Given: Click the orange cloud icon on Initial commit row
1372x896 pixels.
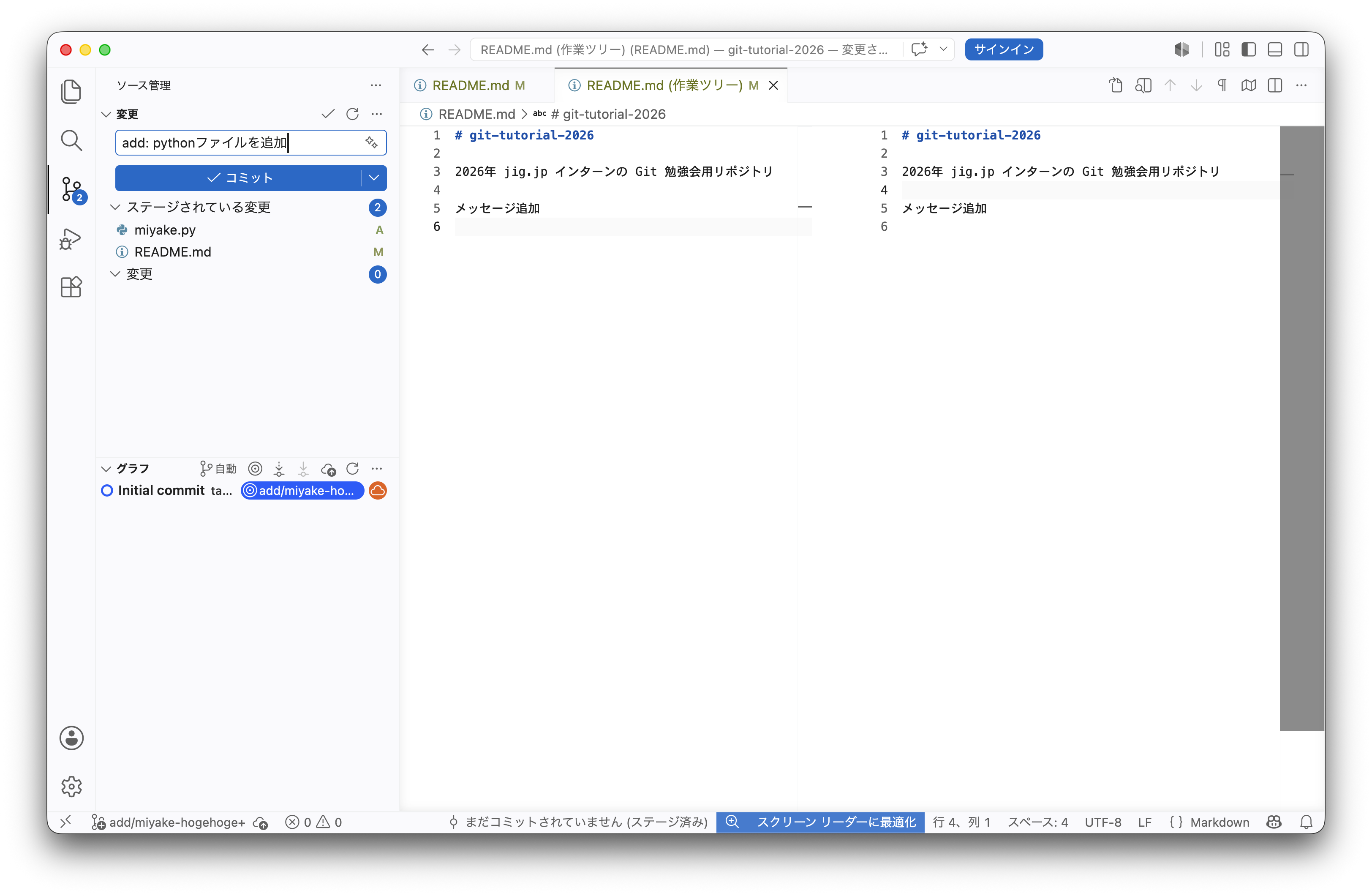Looking at the screenshot, I should (x=378, y=490).
